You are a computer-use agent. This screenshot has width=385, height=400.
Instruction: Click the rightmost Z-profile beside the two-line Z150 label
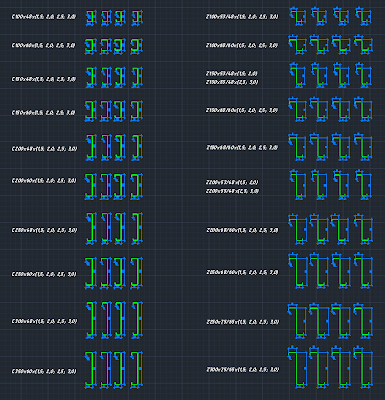(x=364, y=75)
